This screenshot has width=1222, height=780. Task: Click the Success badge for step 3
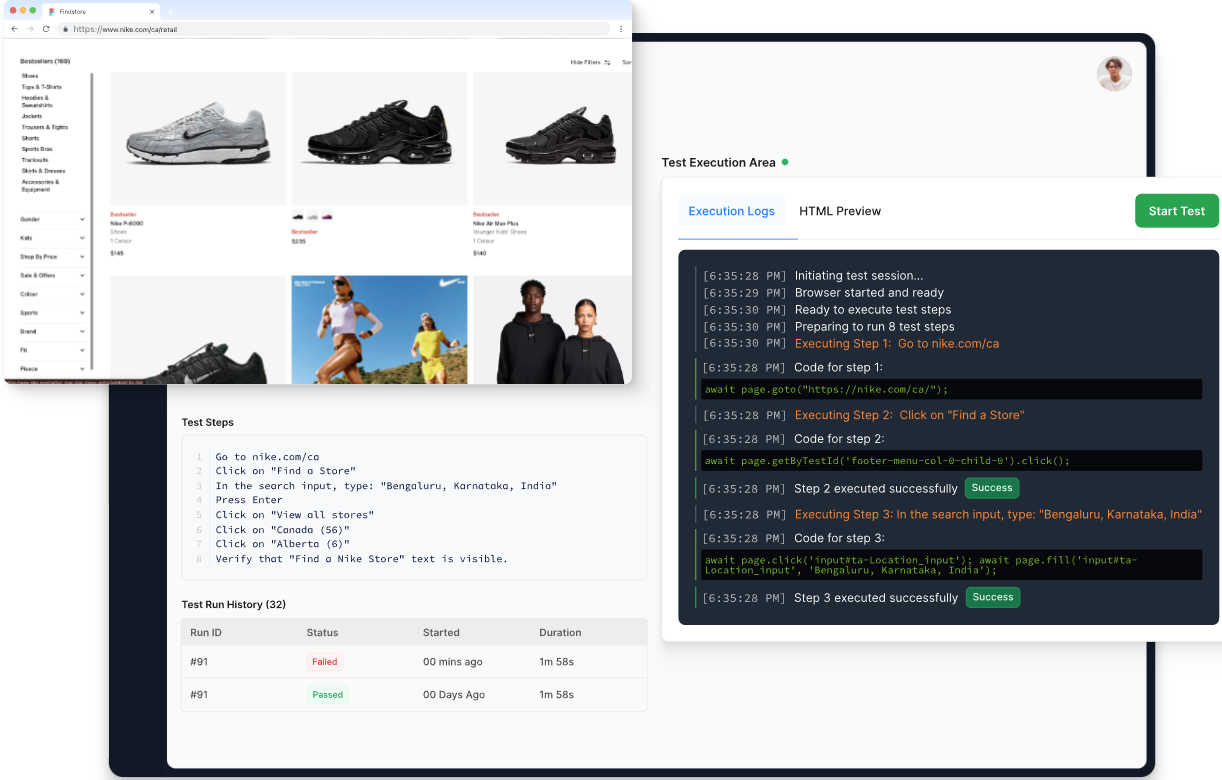(x=992, y=597)
